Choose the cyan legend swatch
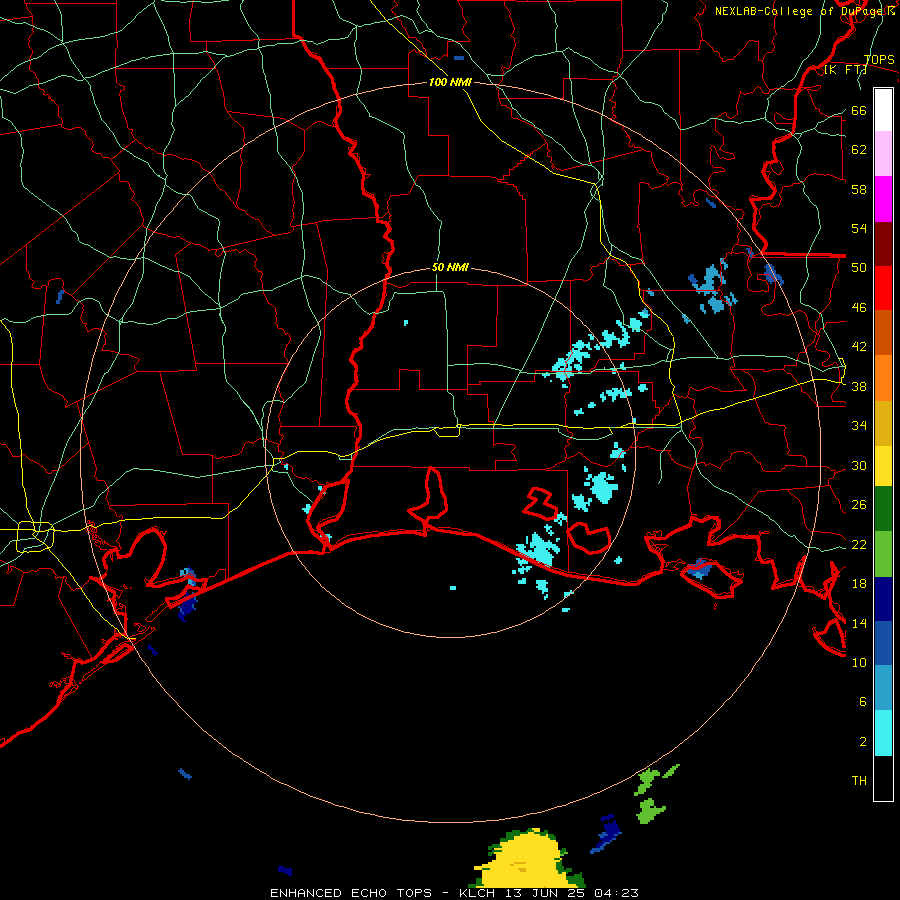This screenshot has height=900, width=900. pos(883,733)
